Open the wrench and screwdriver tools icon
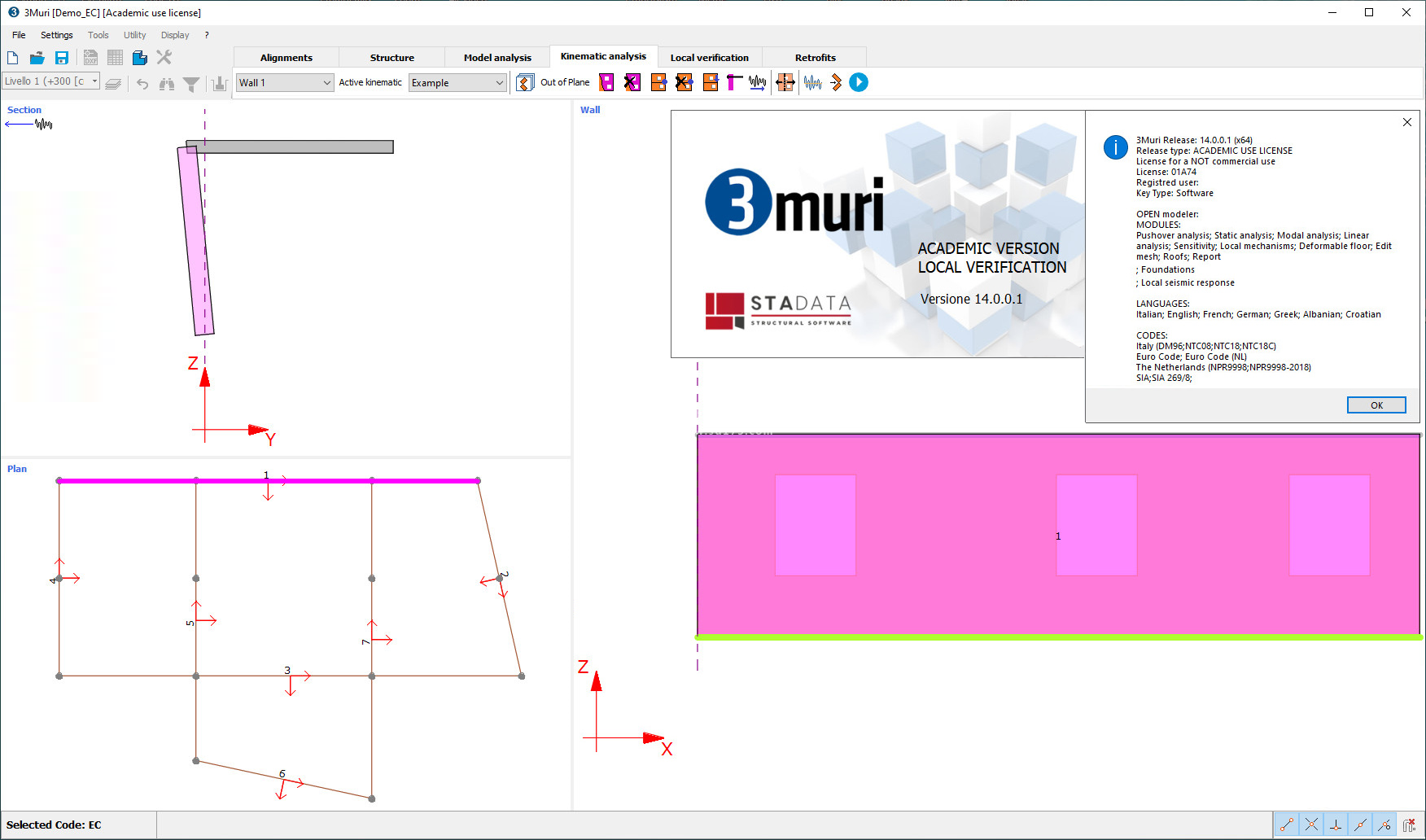1426x840 pixels. click(164, 58)
